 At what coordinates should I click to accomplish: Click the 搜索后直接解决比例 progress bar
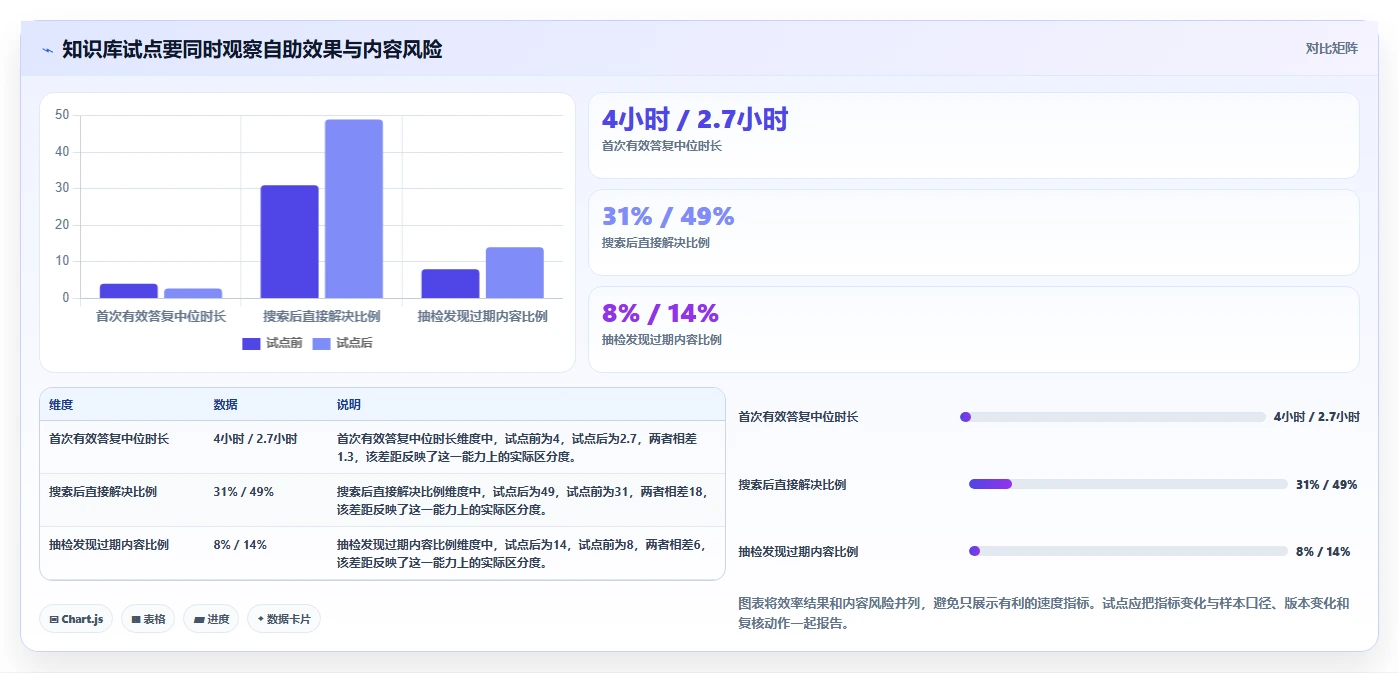coord(1128,484)
